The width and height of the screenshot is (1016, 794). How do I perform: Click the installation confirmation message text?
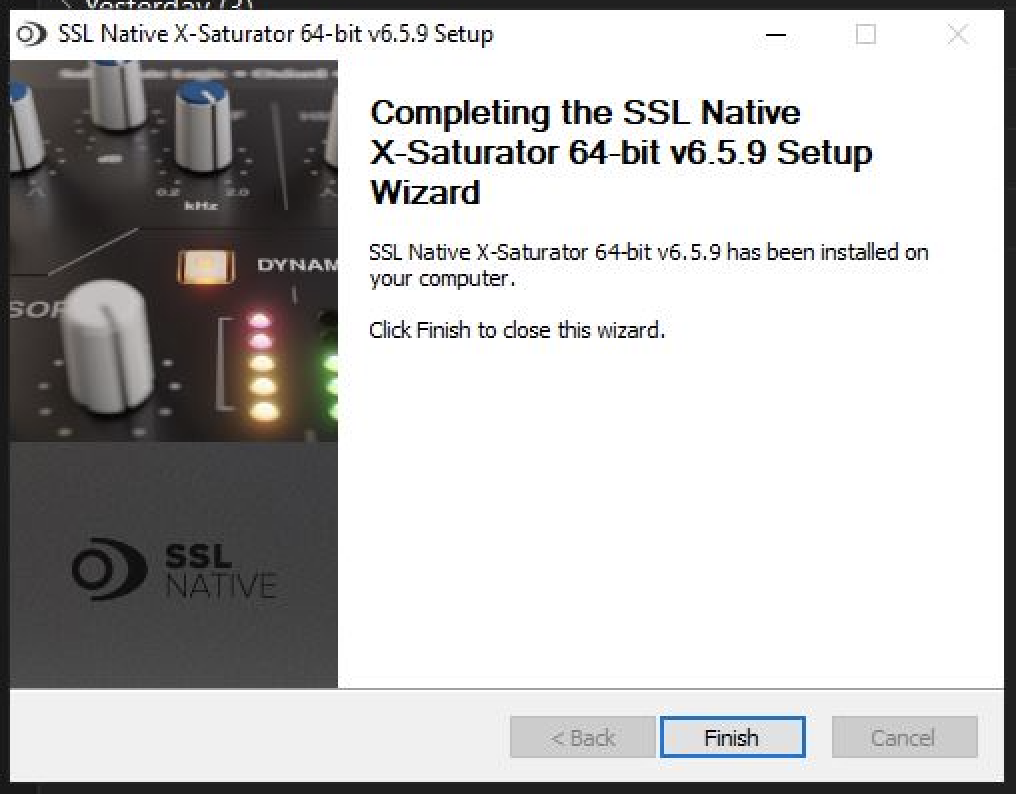[650, 265]
